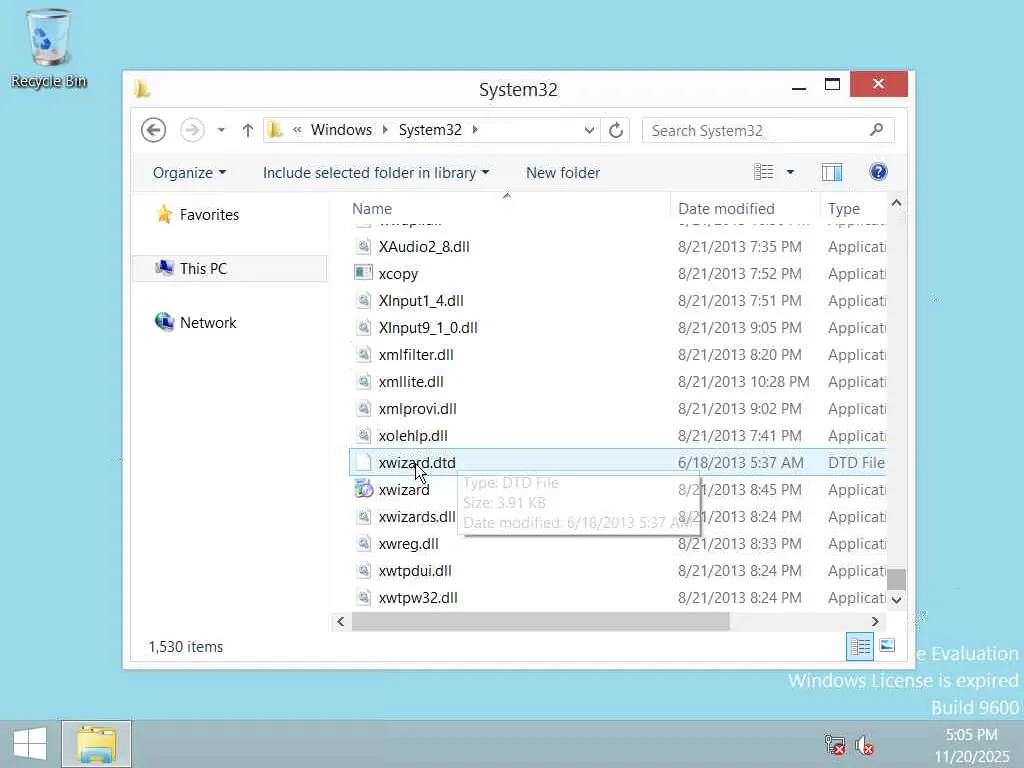This screenshot has width=1024, height=768.
Task: Click the Forward navigation arrow
Action: (192, 130)
